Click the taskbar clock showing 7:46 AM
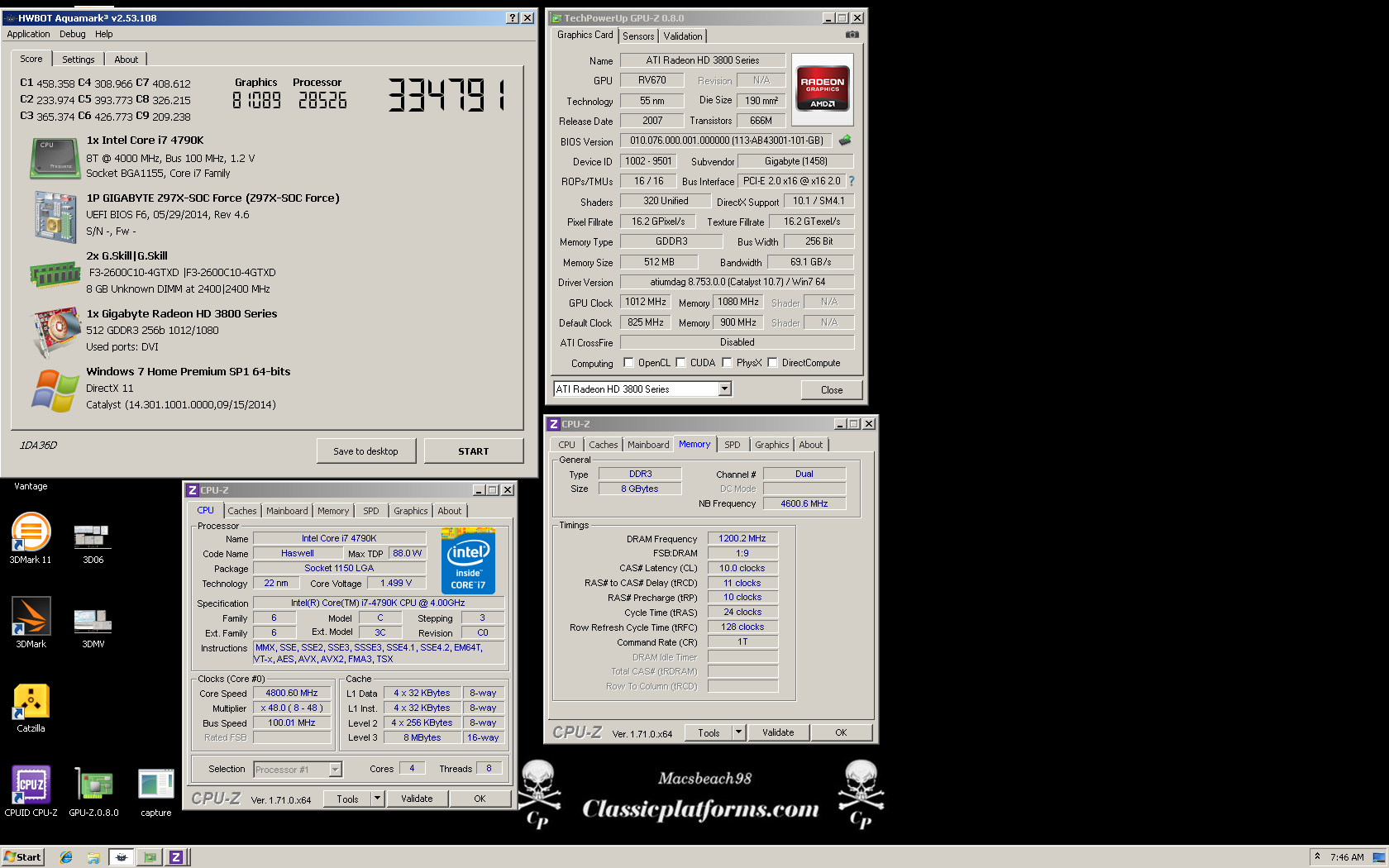 coord(1347,857)
